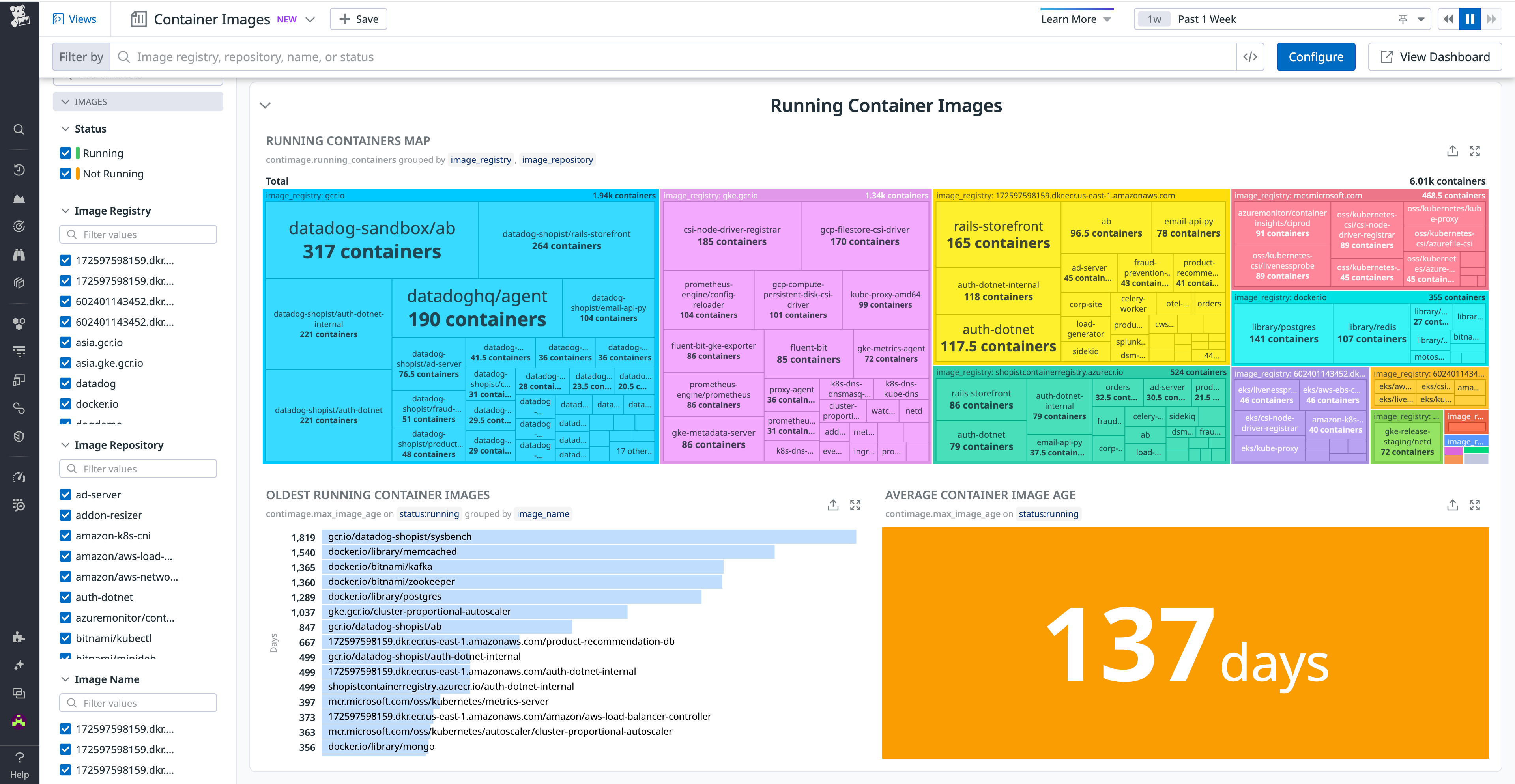This screenshot has height=784, width=1515.
Task: Open the Bits AI sparkle icon in sidebar
Action: click(x=19, y=665)
